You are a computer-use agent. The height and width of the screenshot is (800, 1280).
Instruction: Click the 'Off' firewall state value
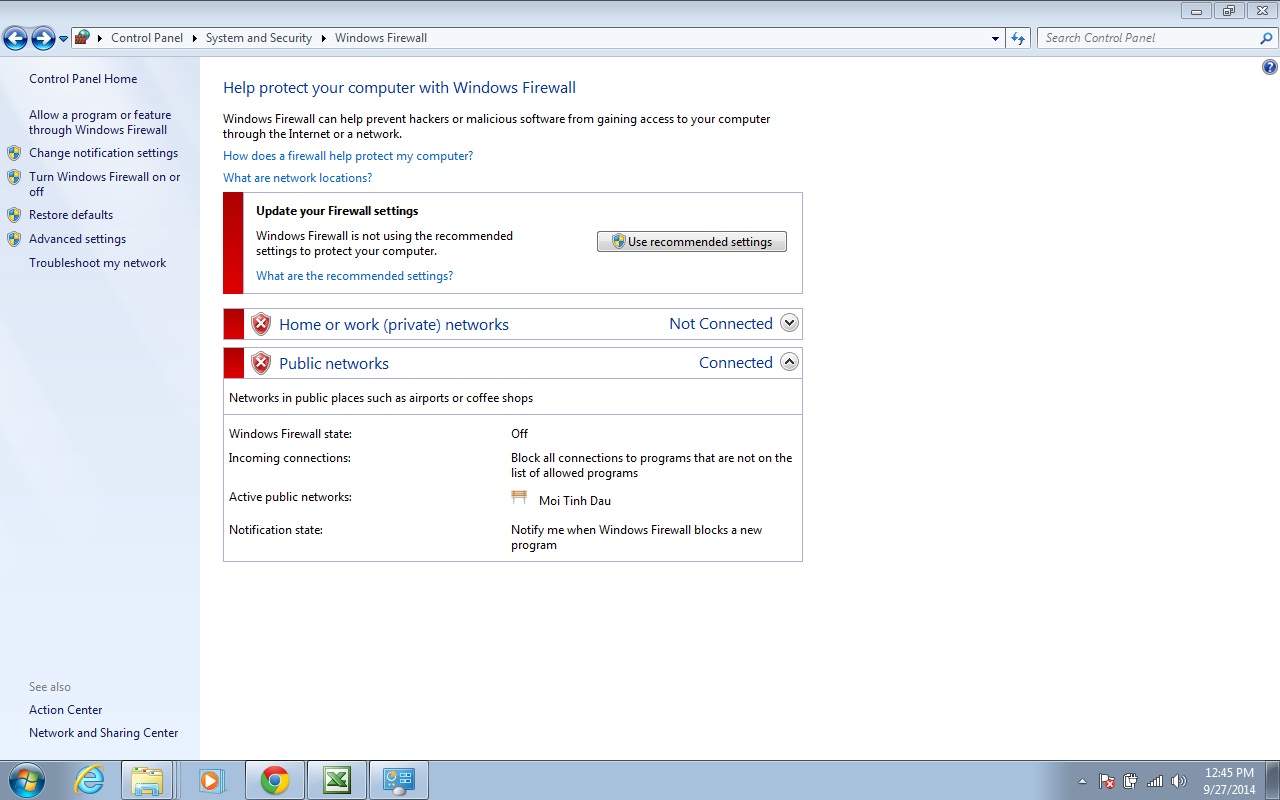519,434
